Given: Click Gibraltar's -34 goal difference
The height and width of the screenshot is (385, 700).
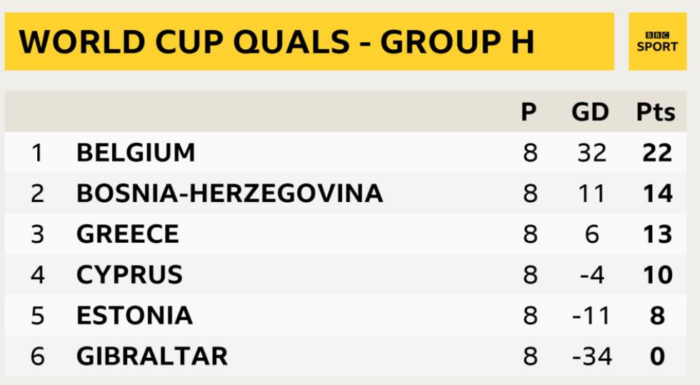Looking at the screenshot, I should tap(592, 356).
